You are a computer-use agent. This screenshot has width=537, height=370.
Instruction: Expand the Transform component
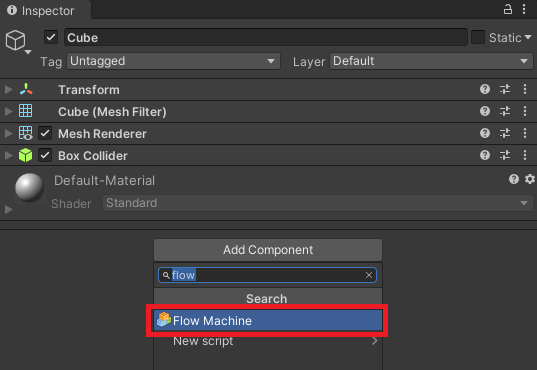point(9,89)
